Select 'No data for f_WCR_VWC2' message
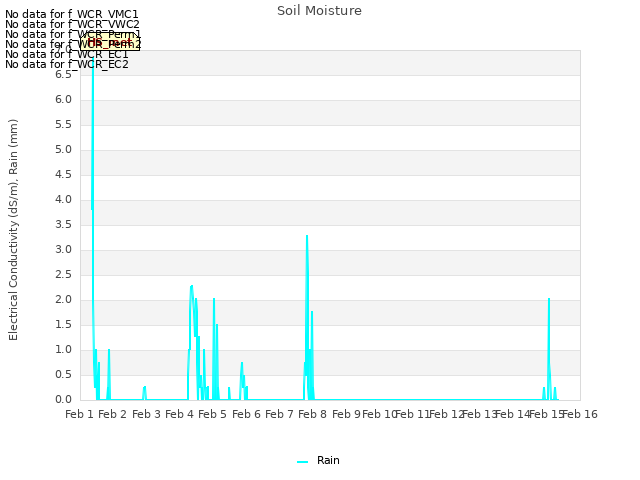 (72, 24)
